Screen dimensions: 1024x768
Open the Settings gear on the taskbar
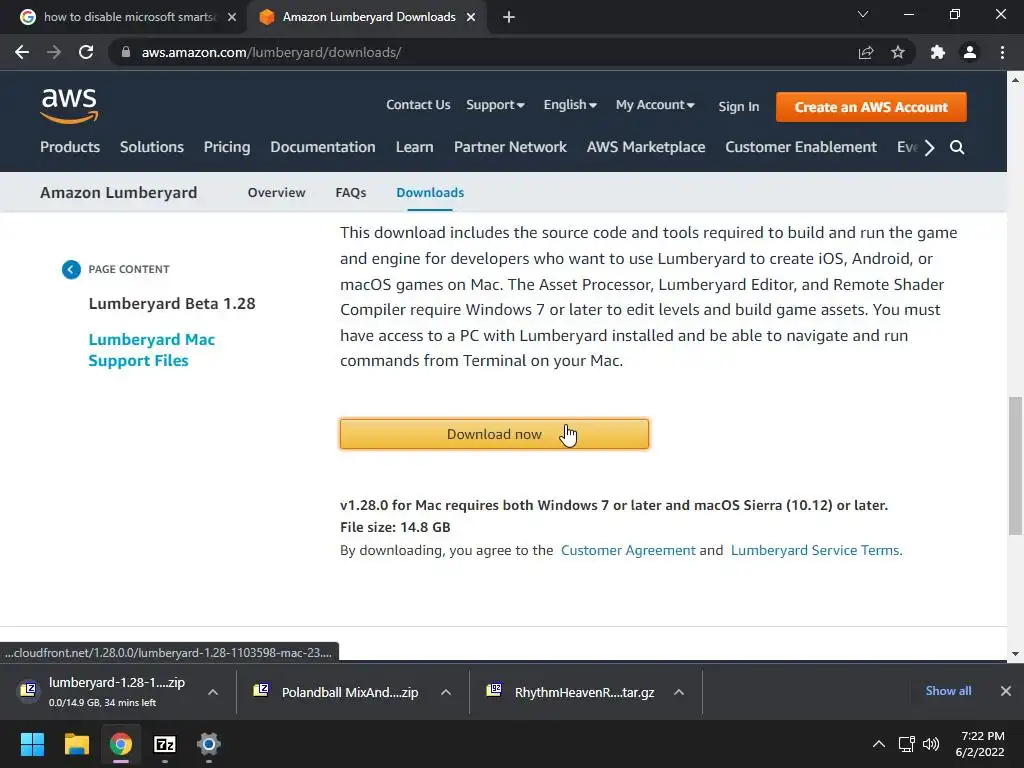209,744
